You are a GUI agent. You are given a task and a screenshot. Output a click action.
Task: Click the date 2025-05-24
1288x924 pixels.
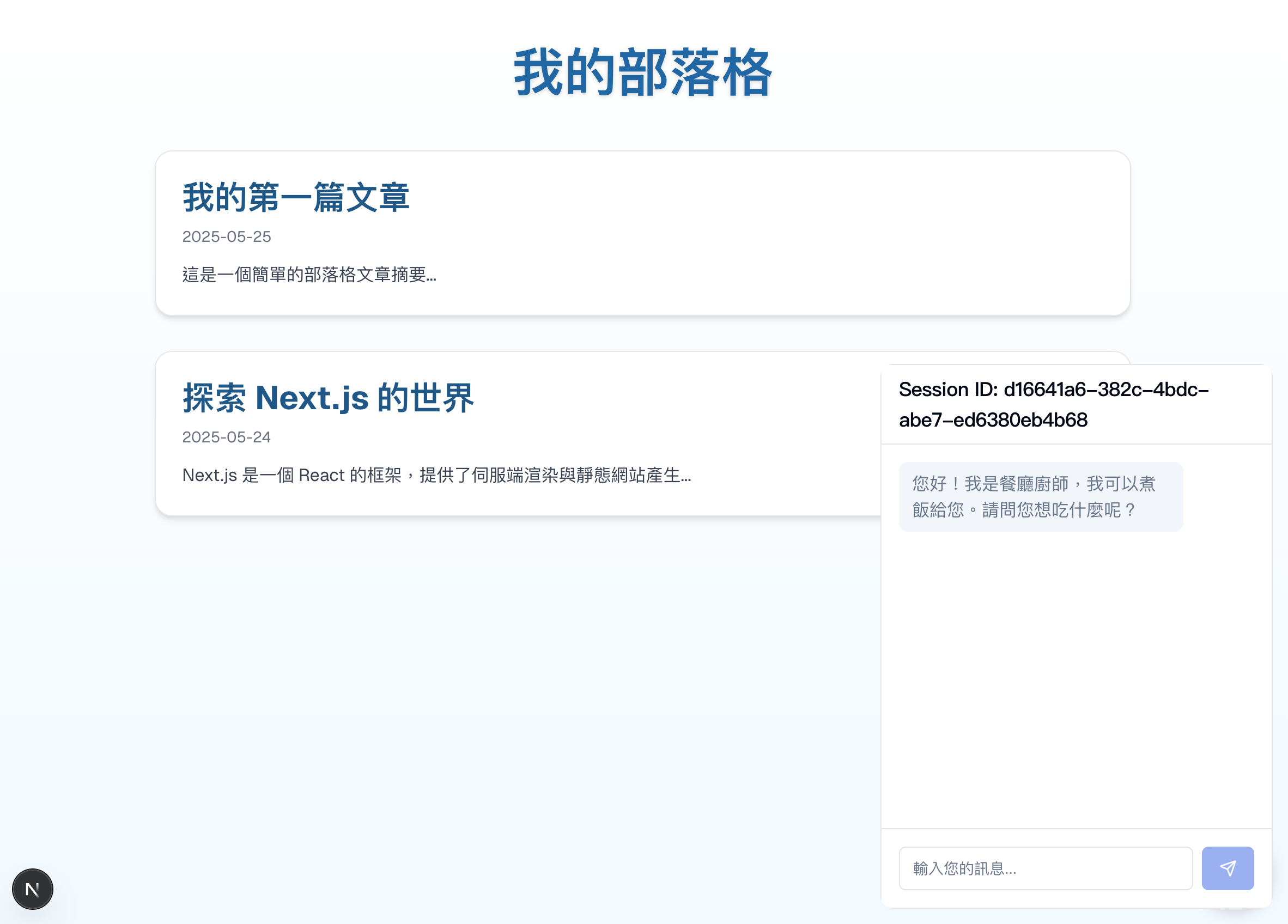tap(227, 437)
